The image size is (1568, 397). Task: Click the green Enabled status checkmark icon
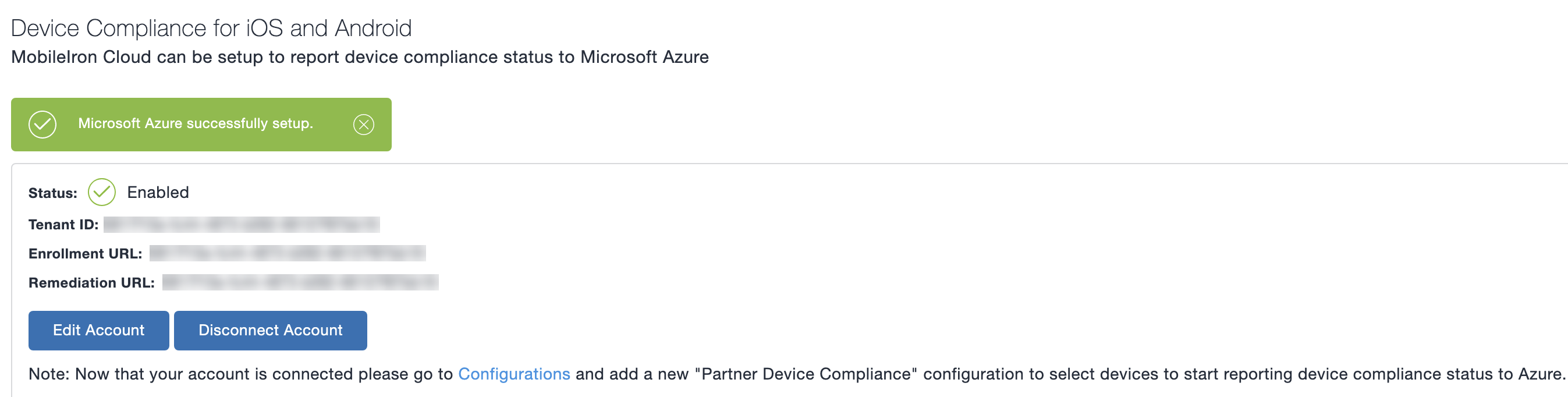pos(102,193)
